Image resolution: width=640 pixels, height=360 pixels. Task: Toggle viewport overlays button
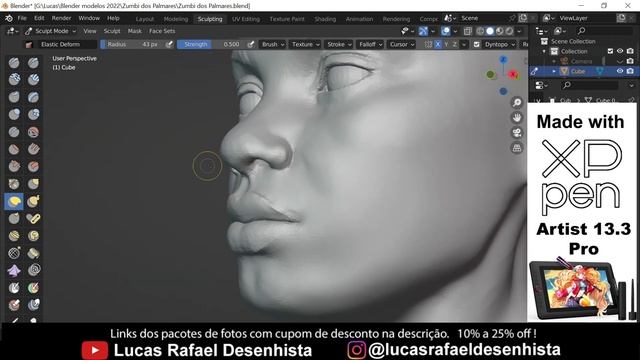point(446,31)
